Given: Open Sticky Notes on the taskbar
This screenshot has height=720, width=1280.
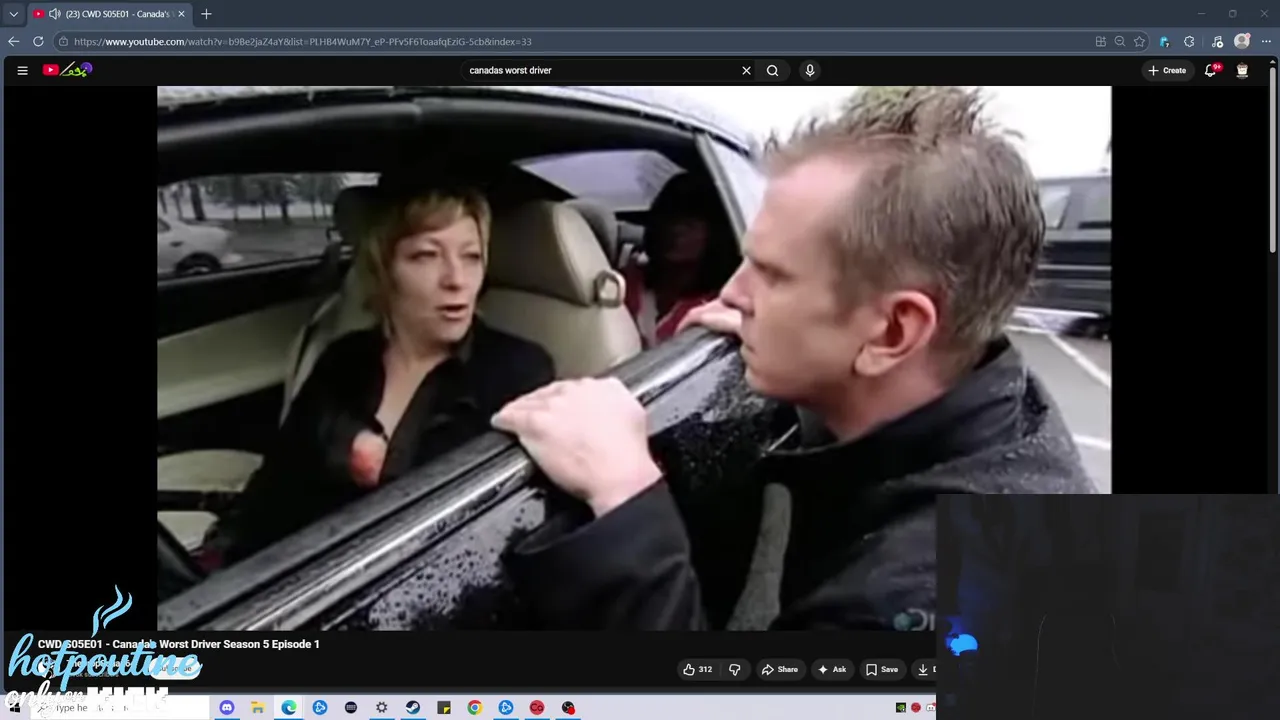Looking at the screenshot, I should 443,708.
